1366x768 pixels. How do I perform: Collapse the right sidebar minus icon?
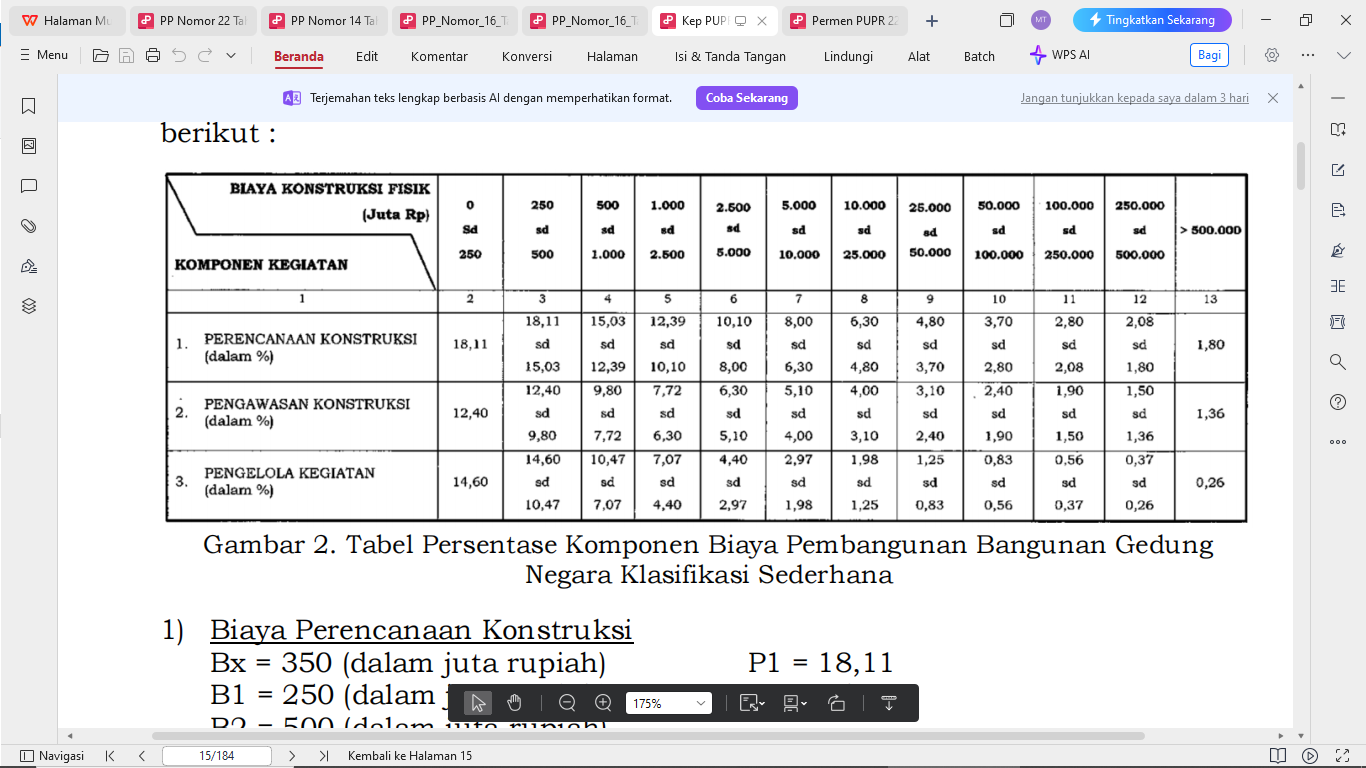pyautogui.click(x=1337, y=97)
